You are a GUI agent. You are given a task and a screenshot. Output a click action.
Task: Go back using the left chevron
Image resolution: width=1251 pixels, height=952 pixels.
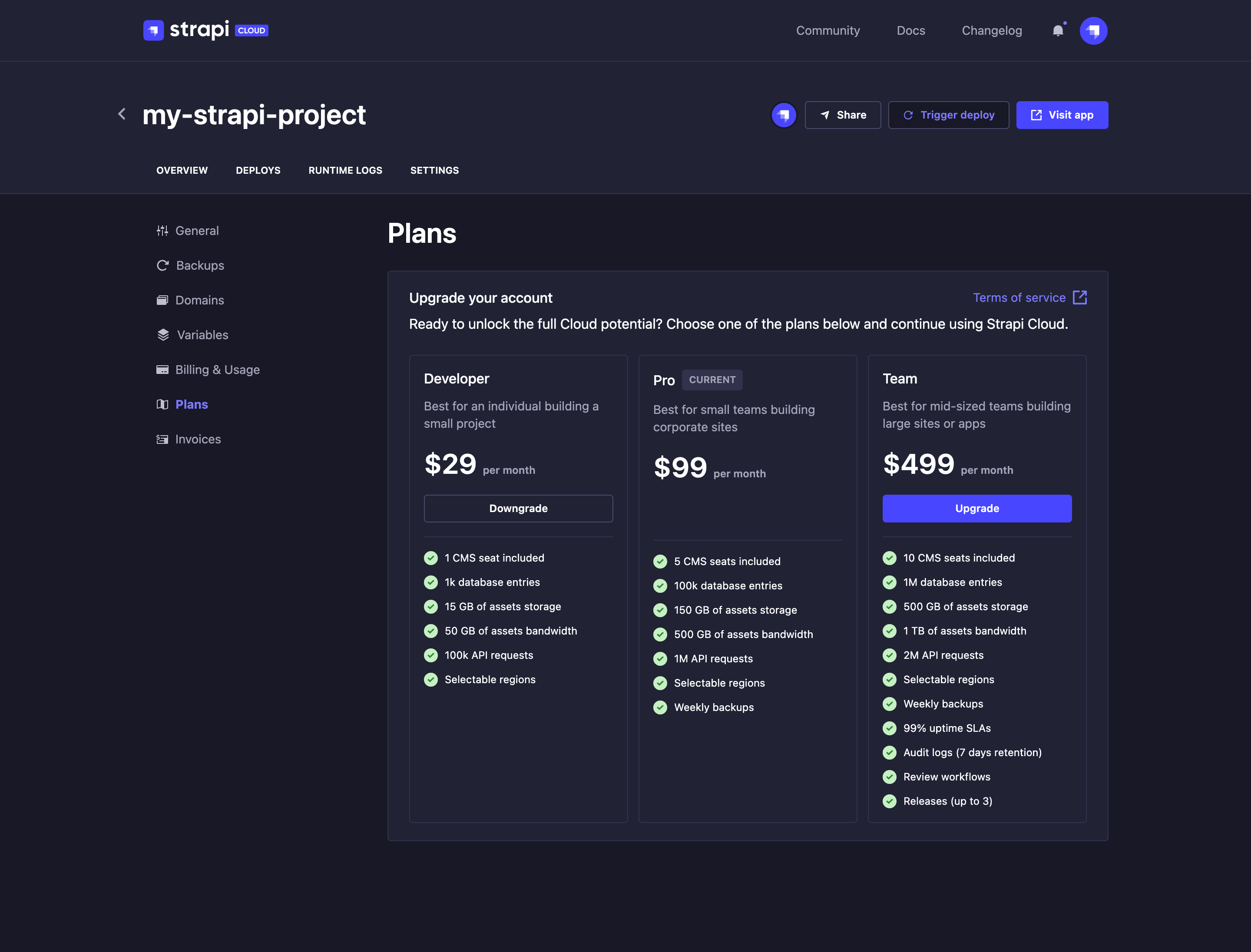pos(122,114)
